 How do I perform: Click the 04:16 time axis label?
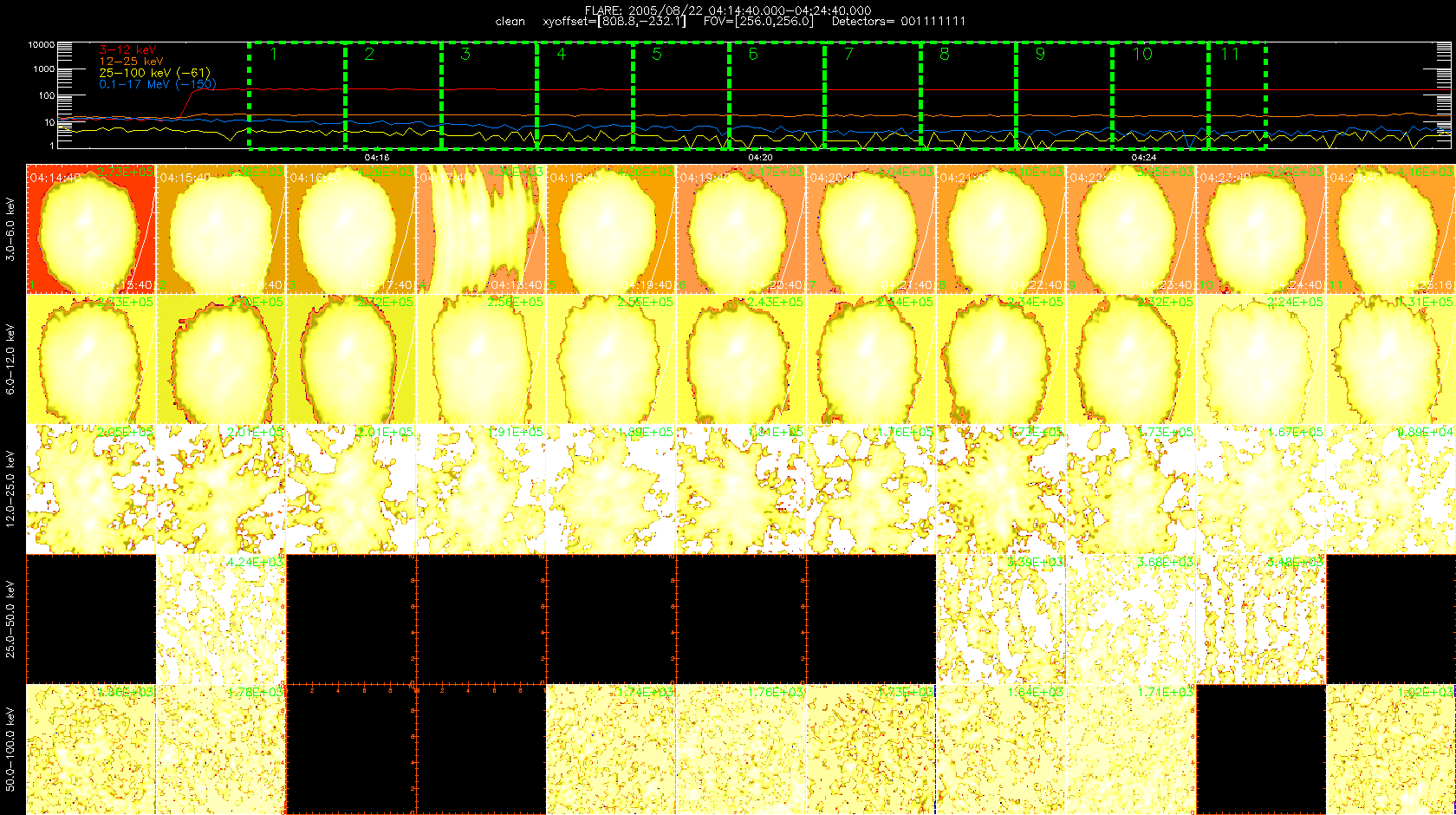[377, 158]
